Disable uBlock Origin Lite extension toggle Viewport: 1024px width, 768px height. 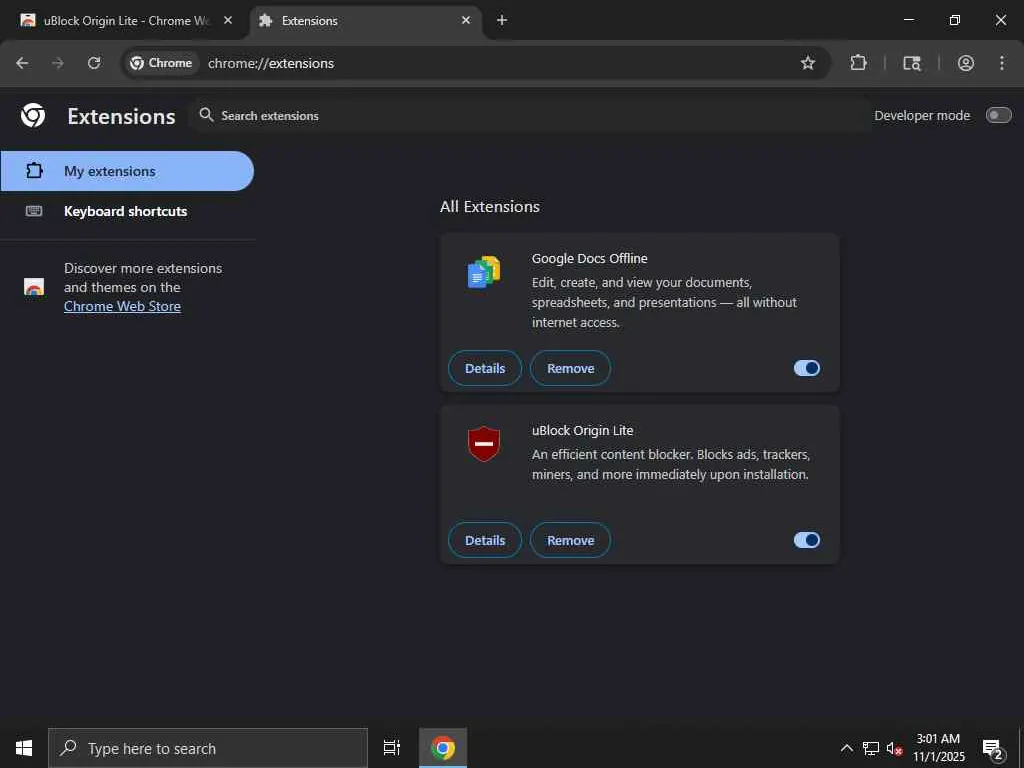[807, 540]
